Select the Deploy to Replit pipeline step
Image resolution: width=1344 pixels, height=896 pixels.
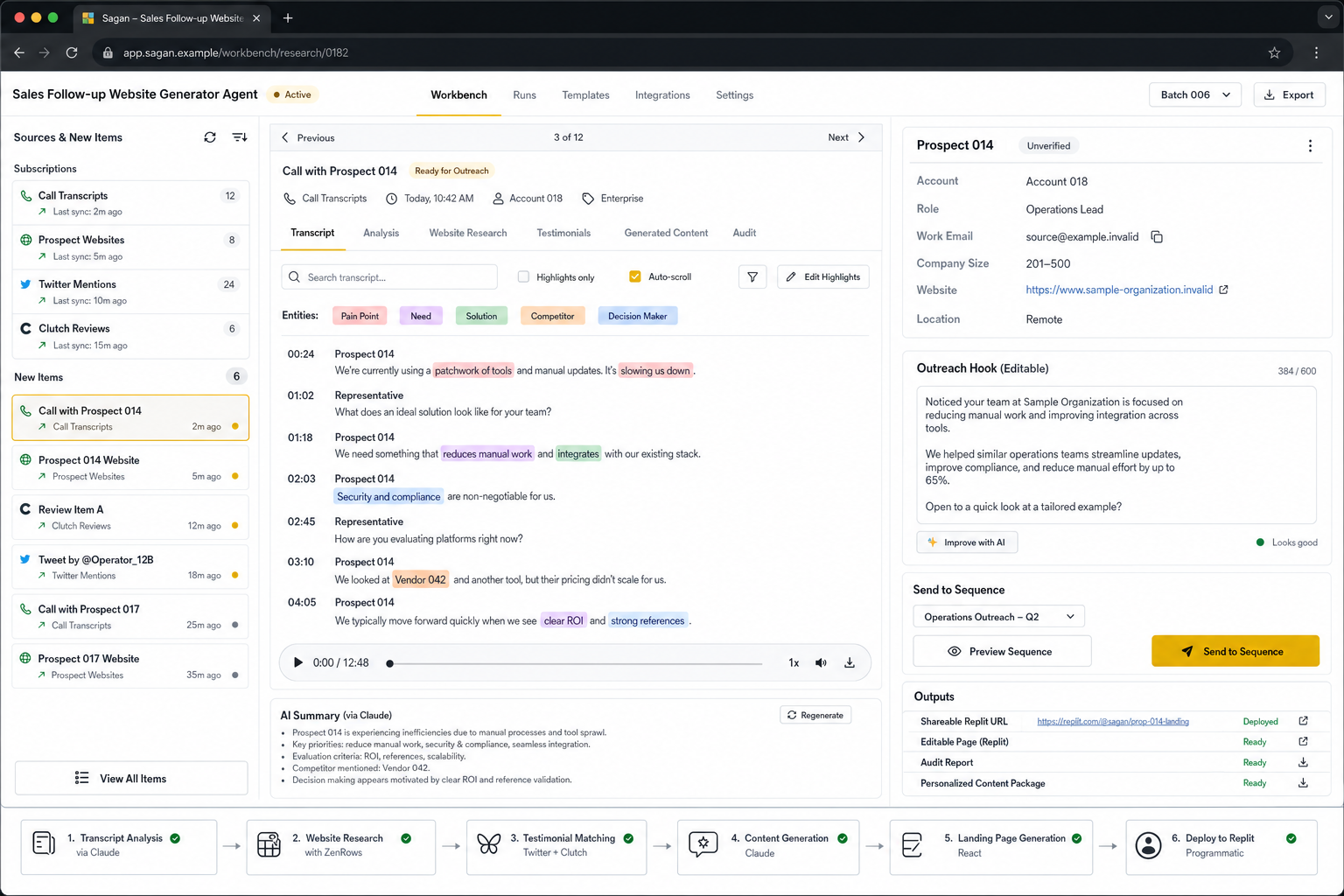point(1221,846)
